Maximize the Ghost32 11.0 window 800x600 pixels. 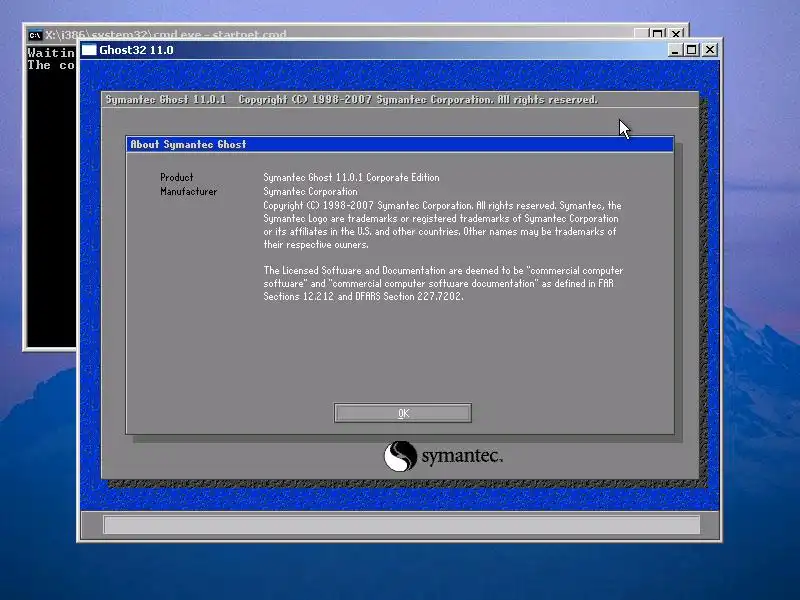pos(691,50)
